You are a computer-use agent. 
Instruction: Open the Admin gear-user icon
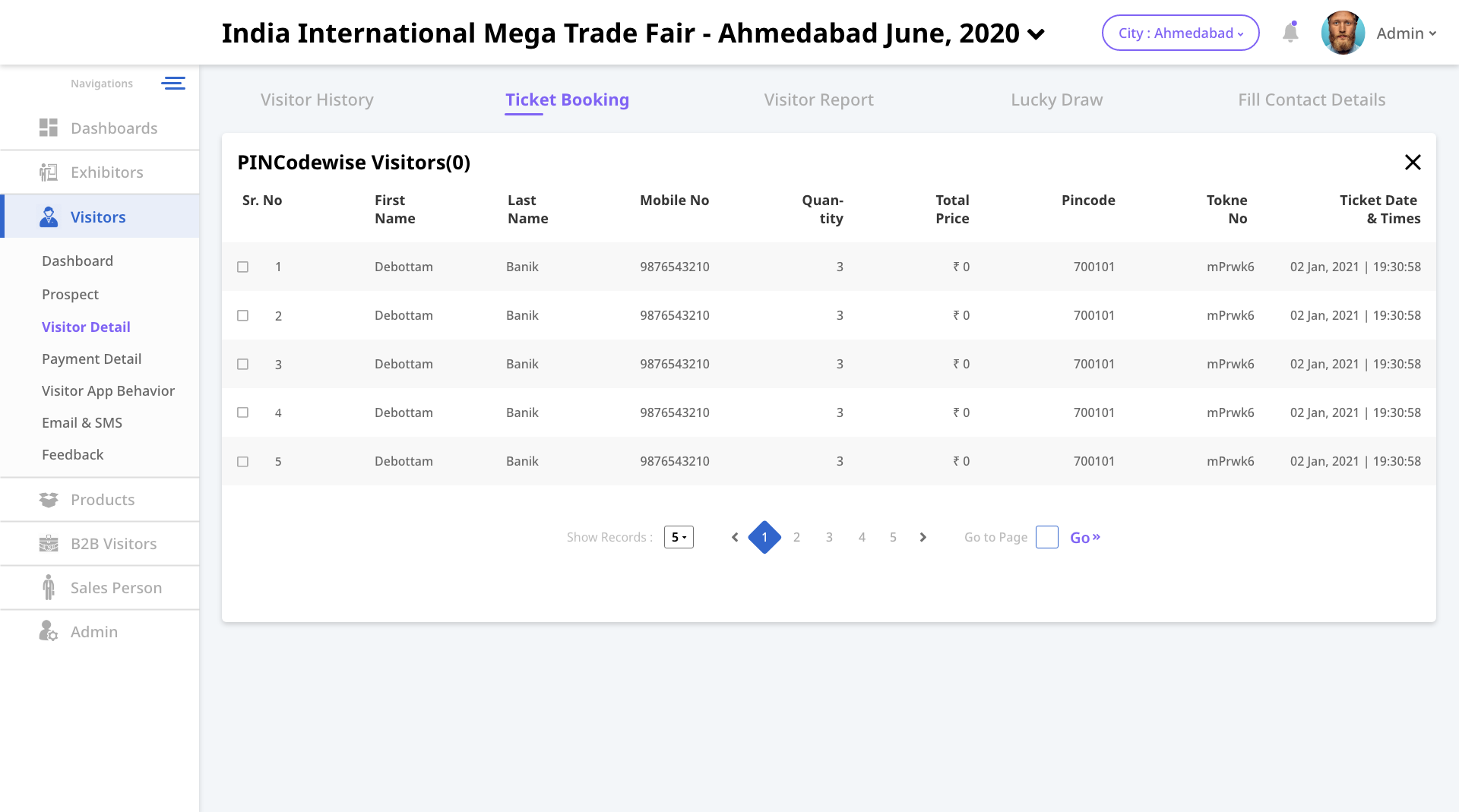(49, 631)
